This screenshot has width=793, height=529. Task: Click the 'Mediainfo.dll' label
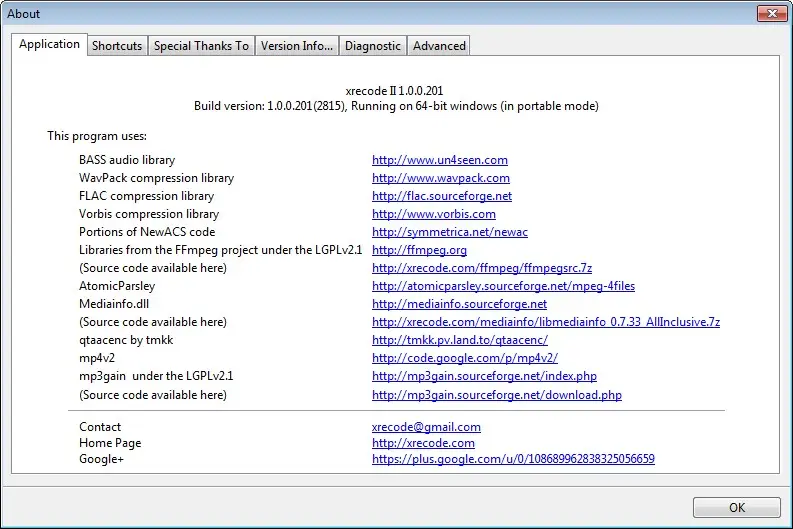click(x=114, y=304)
